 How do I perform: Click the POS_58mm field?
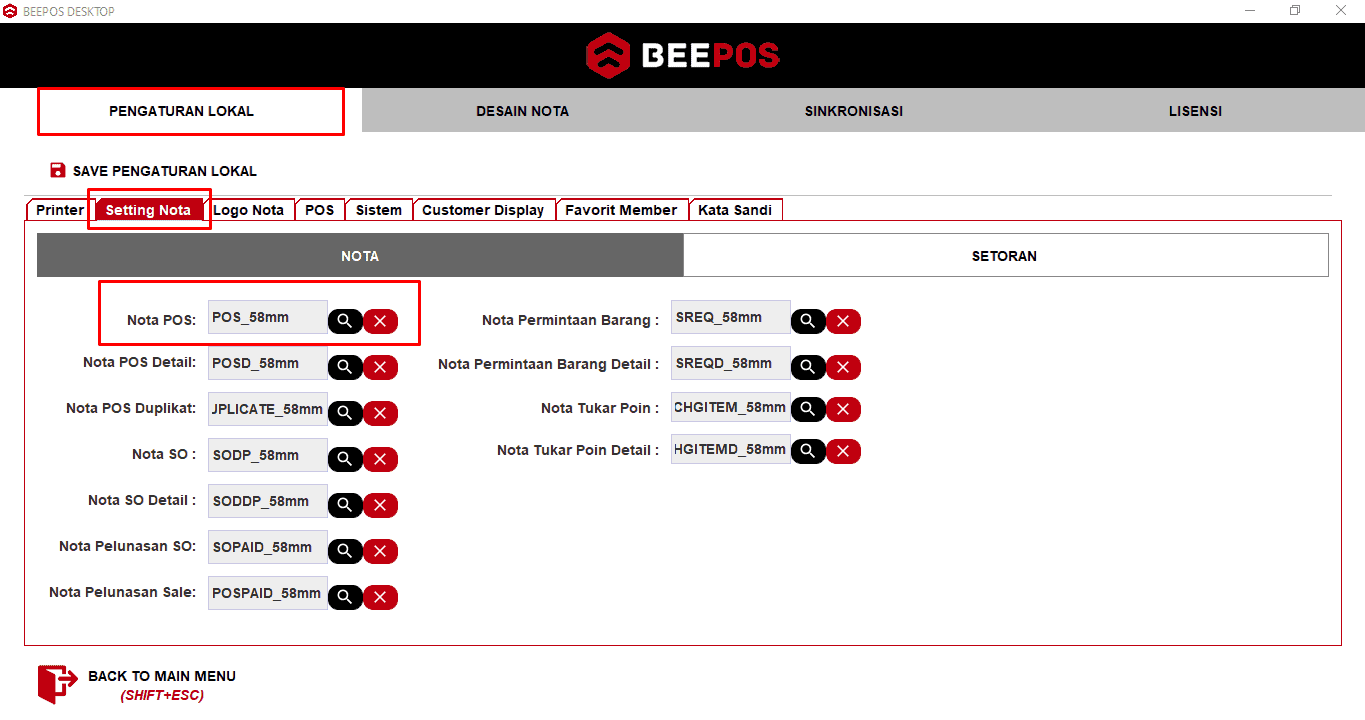click(x=268, y=317)
